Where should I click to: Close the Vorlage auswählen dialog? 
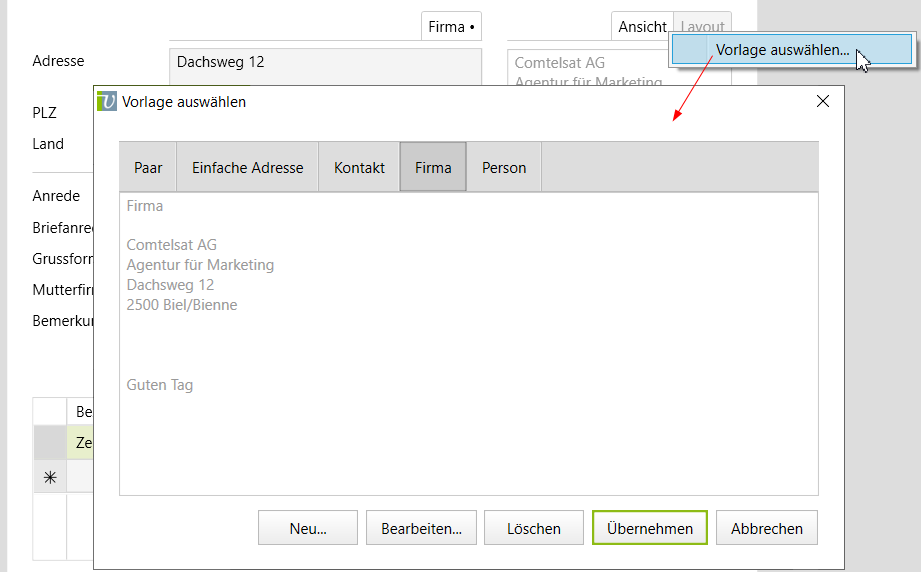(823, 101)
